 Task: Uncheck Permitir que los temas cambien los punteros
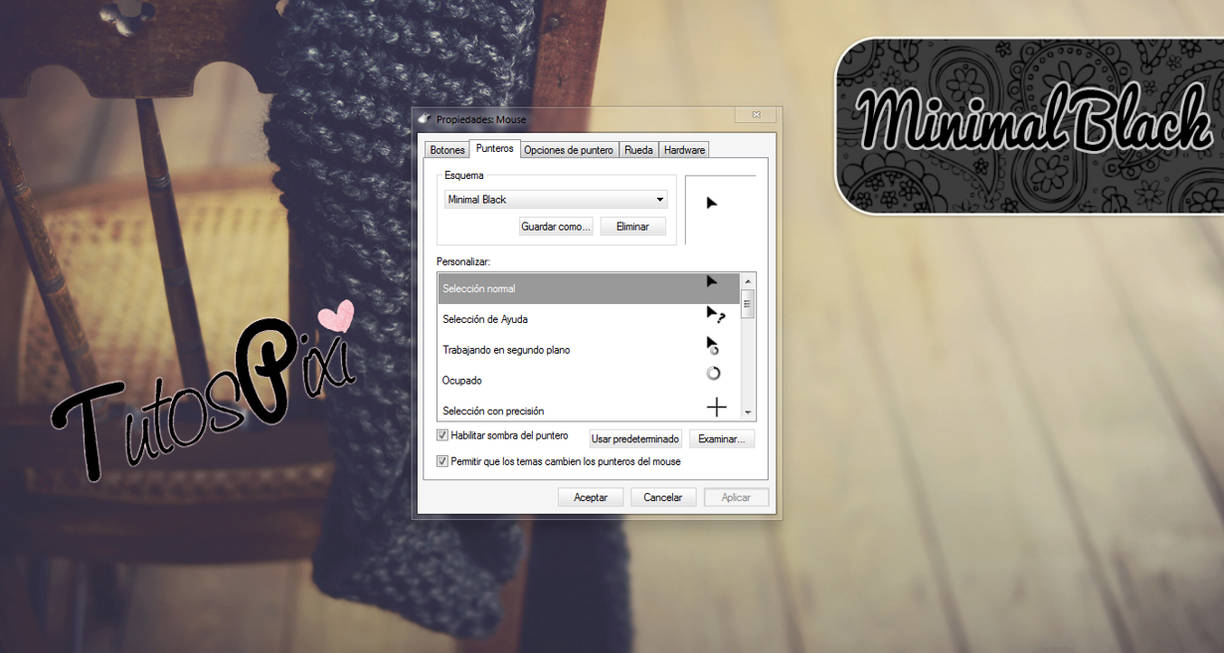pyautogui.click(x=442, y=460)
